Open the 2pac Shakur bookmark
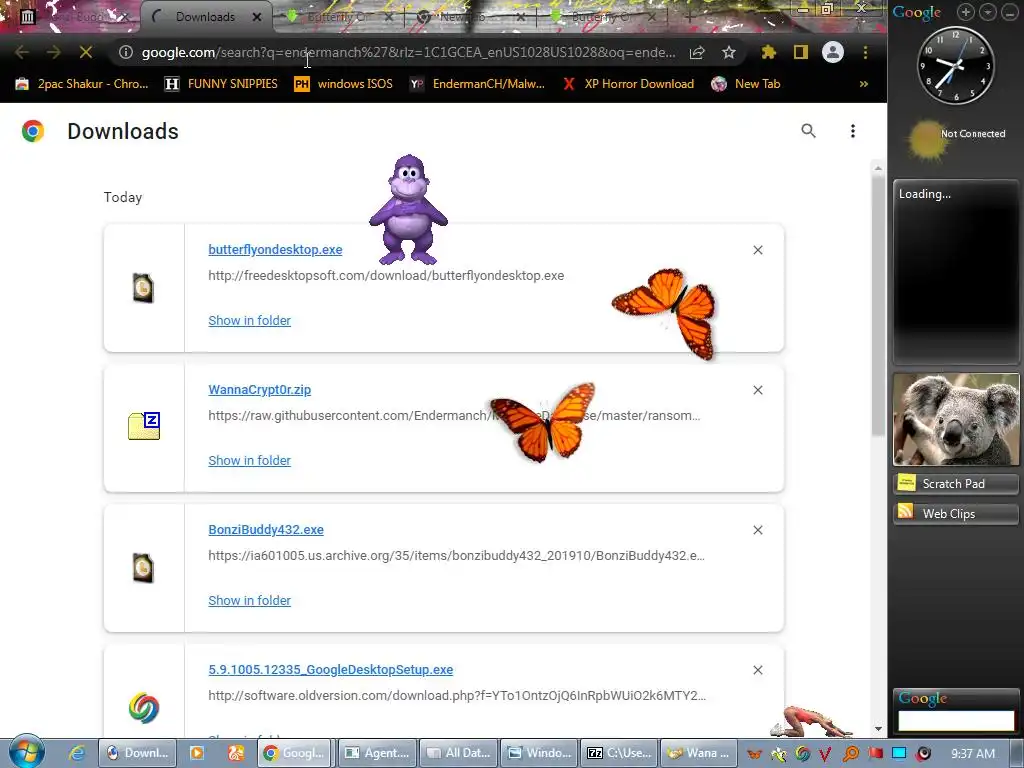The height and width of the screenshot is (768, 1024). [82, 84]
